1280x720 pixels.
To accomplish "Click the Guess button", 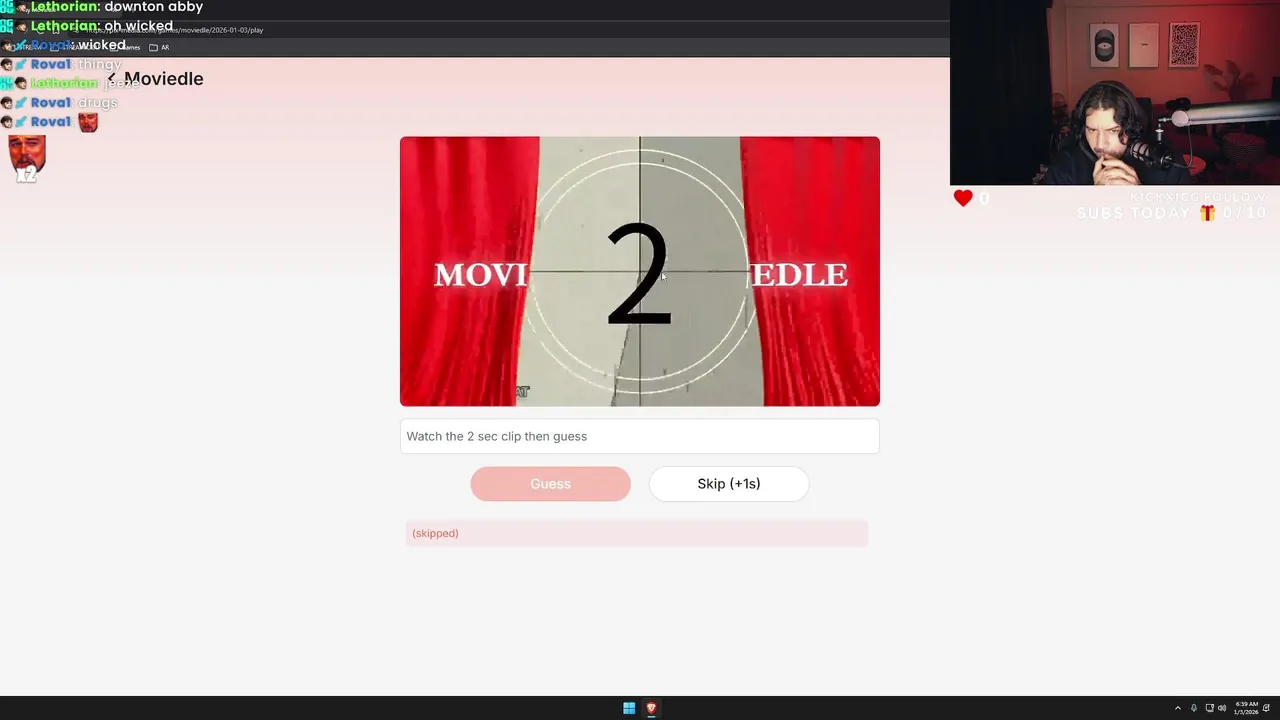I will [x=550, y=484].
